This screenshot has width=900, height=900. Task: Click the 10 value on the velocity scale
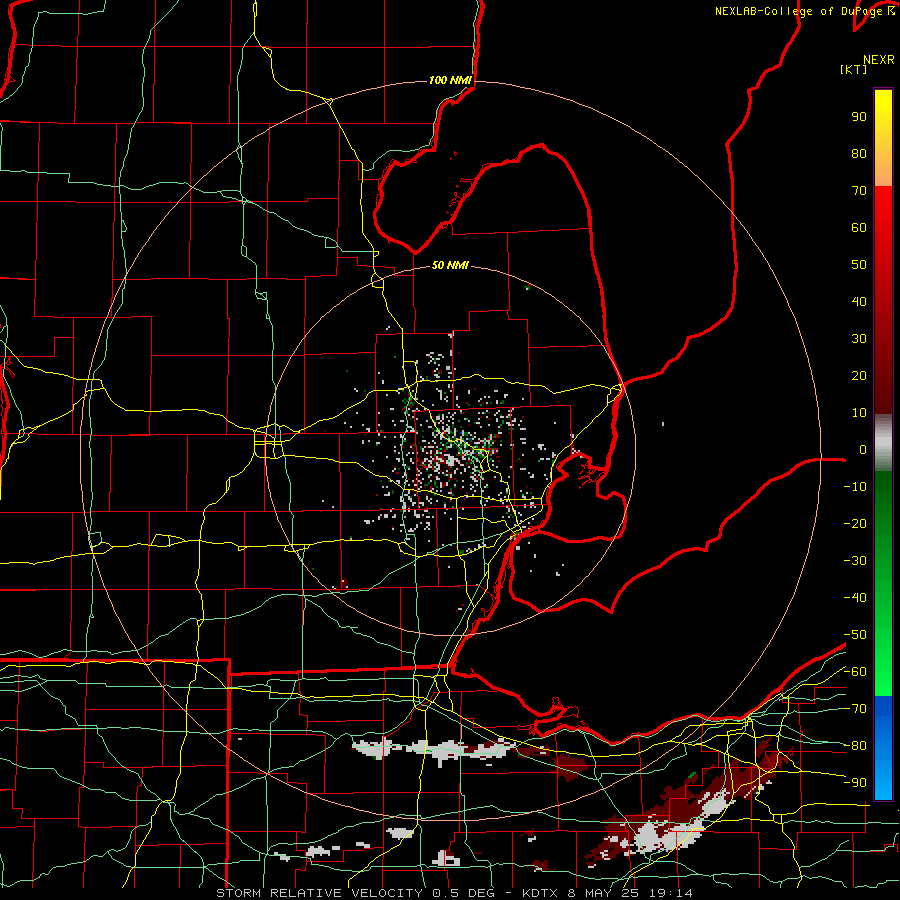pyautogui.click(x=859, y=413)
